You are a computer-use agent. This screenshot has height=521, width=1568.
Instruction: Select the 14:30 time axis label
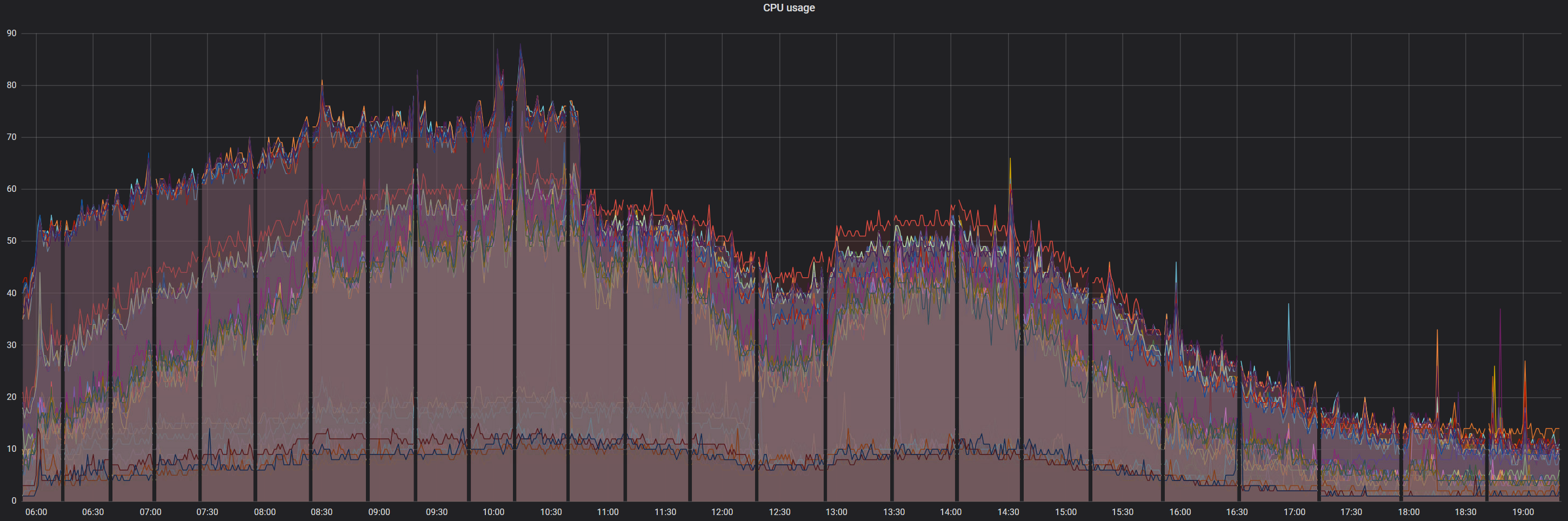click(1008, 512)
